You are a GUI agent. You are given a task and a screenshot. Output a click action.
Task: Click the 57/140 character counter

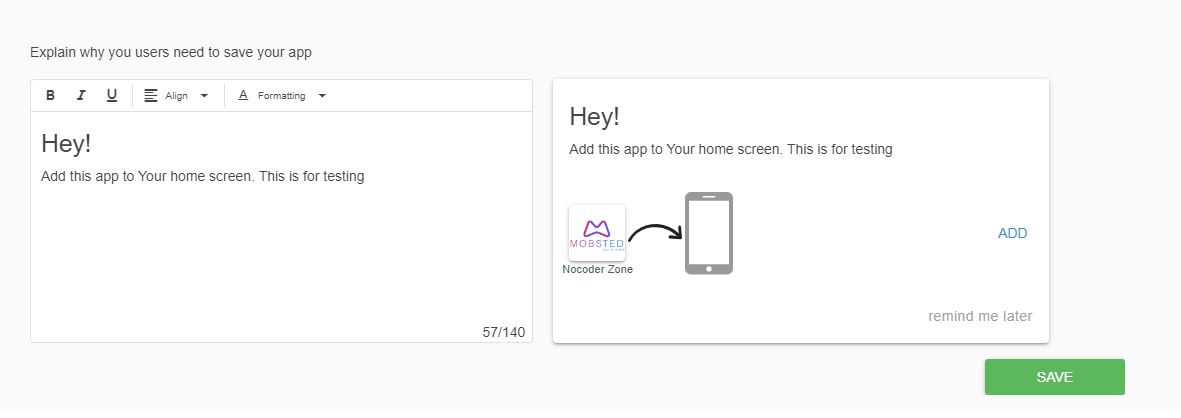tap(503, 332)
